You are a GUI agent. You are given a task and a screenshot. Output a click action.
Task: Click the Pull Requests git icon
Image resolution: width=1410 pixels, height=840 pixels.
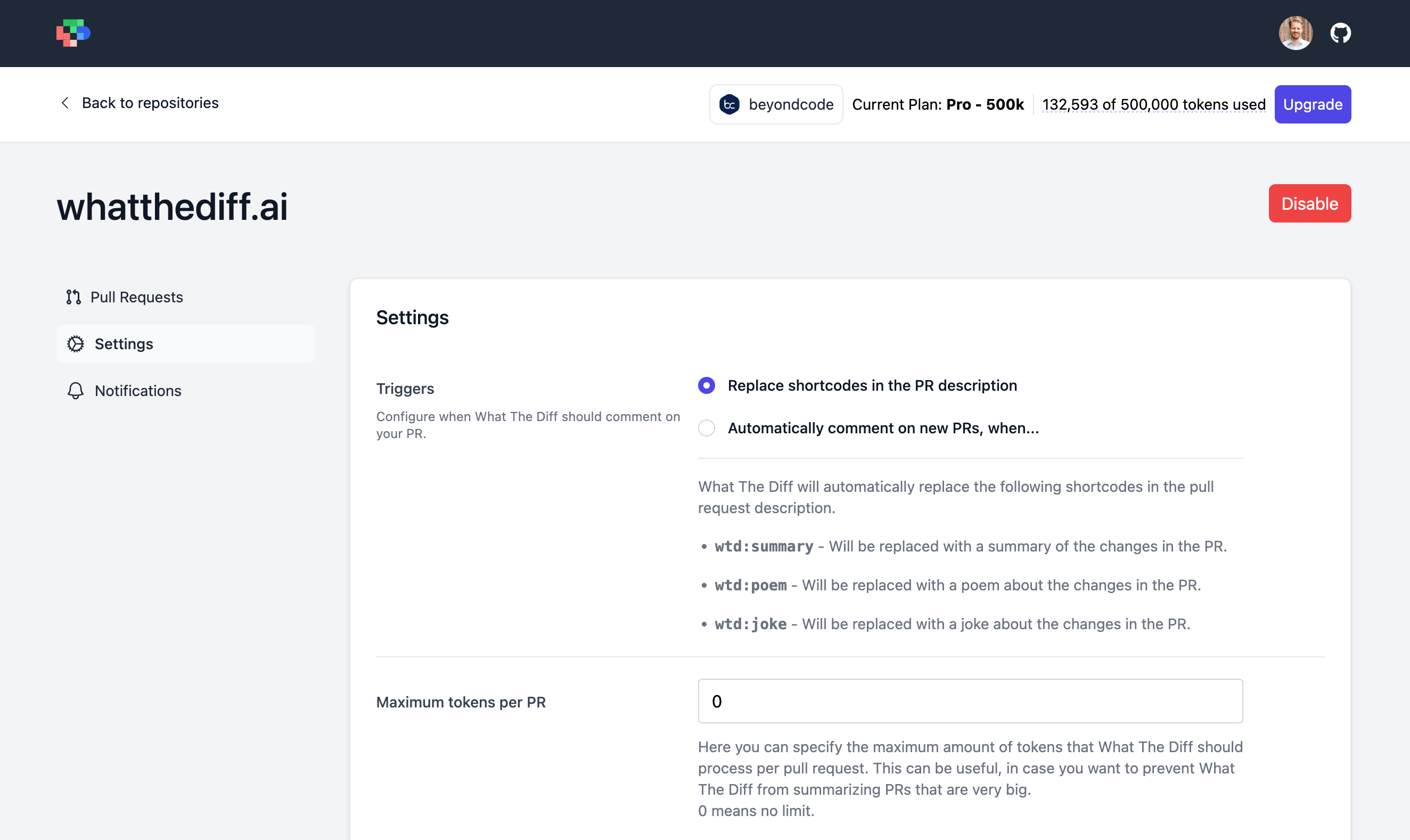coord(73,297)
